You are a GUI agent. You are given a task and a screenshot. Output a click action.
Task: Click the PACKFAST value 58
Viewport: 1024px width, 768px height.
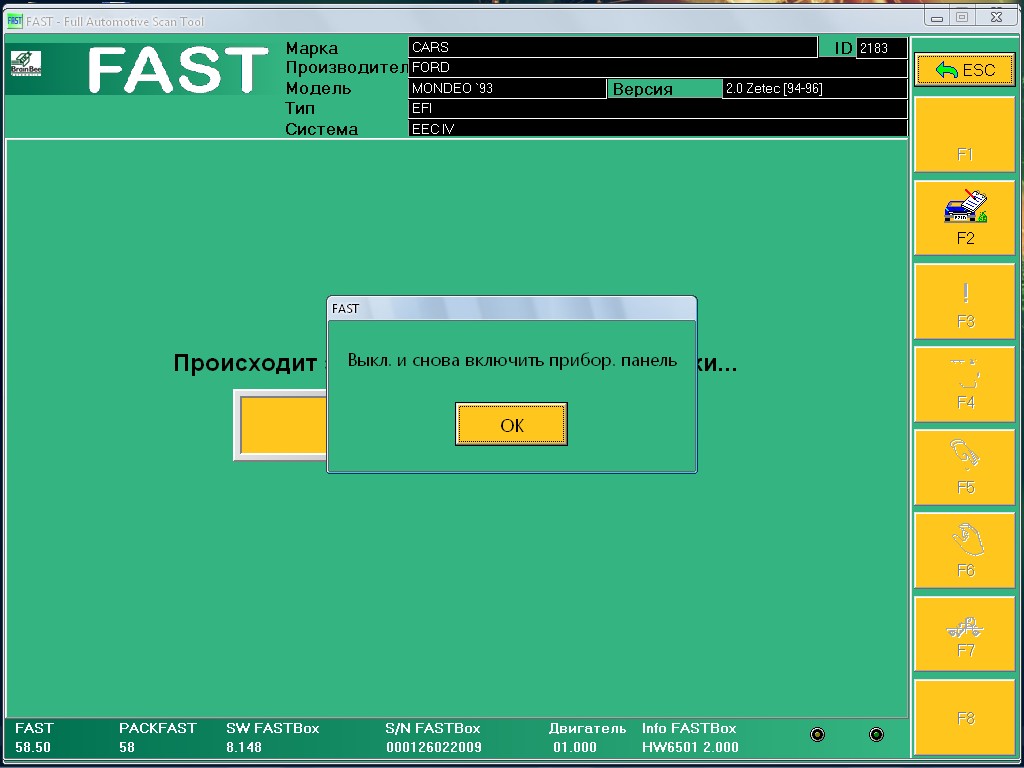(x=127, y=747)
